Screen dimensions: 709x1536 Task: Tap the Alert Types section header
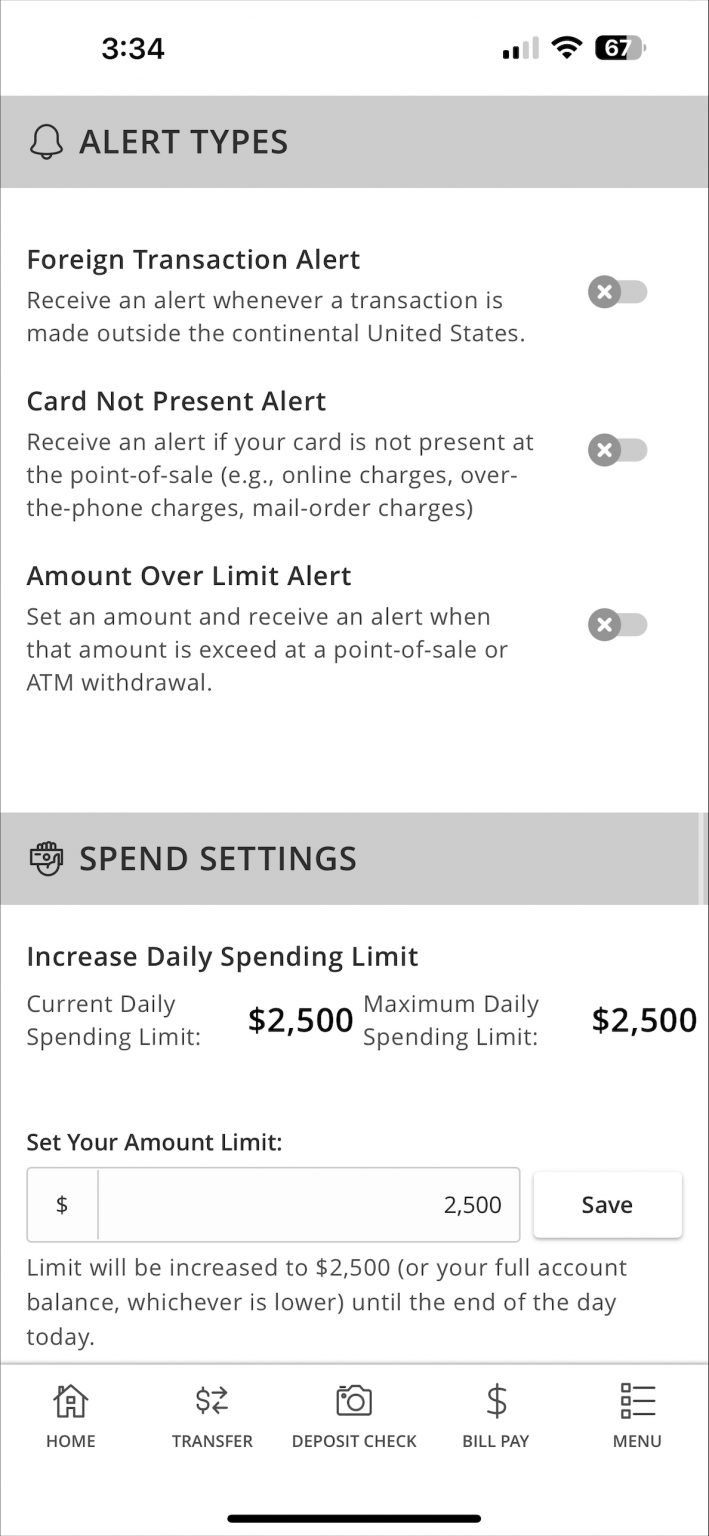point(183,141)
